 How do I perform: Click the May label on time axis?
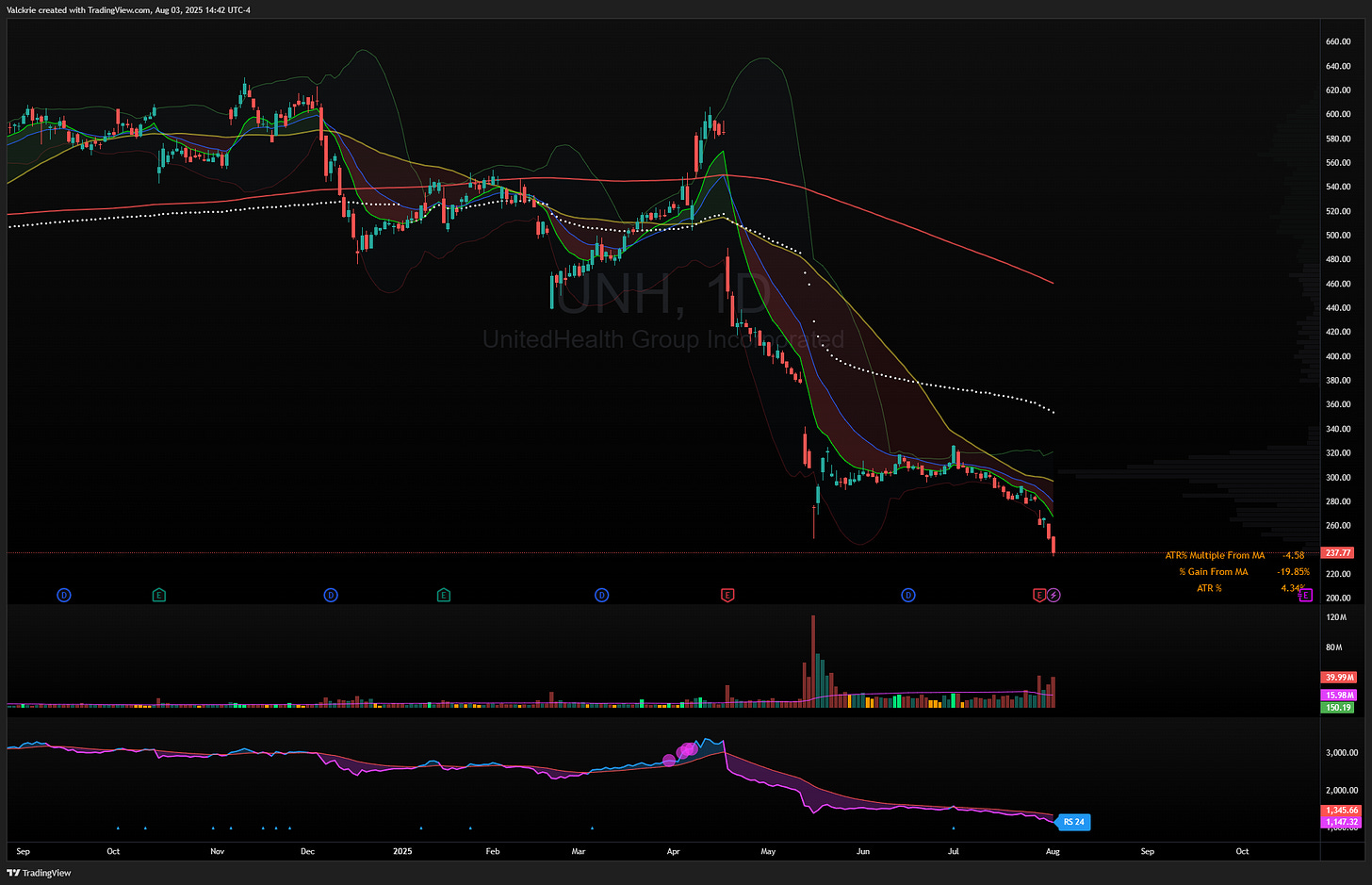coord(768,851)
